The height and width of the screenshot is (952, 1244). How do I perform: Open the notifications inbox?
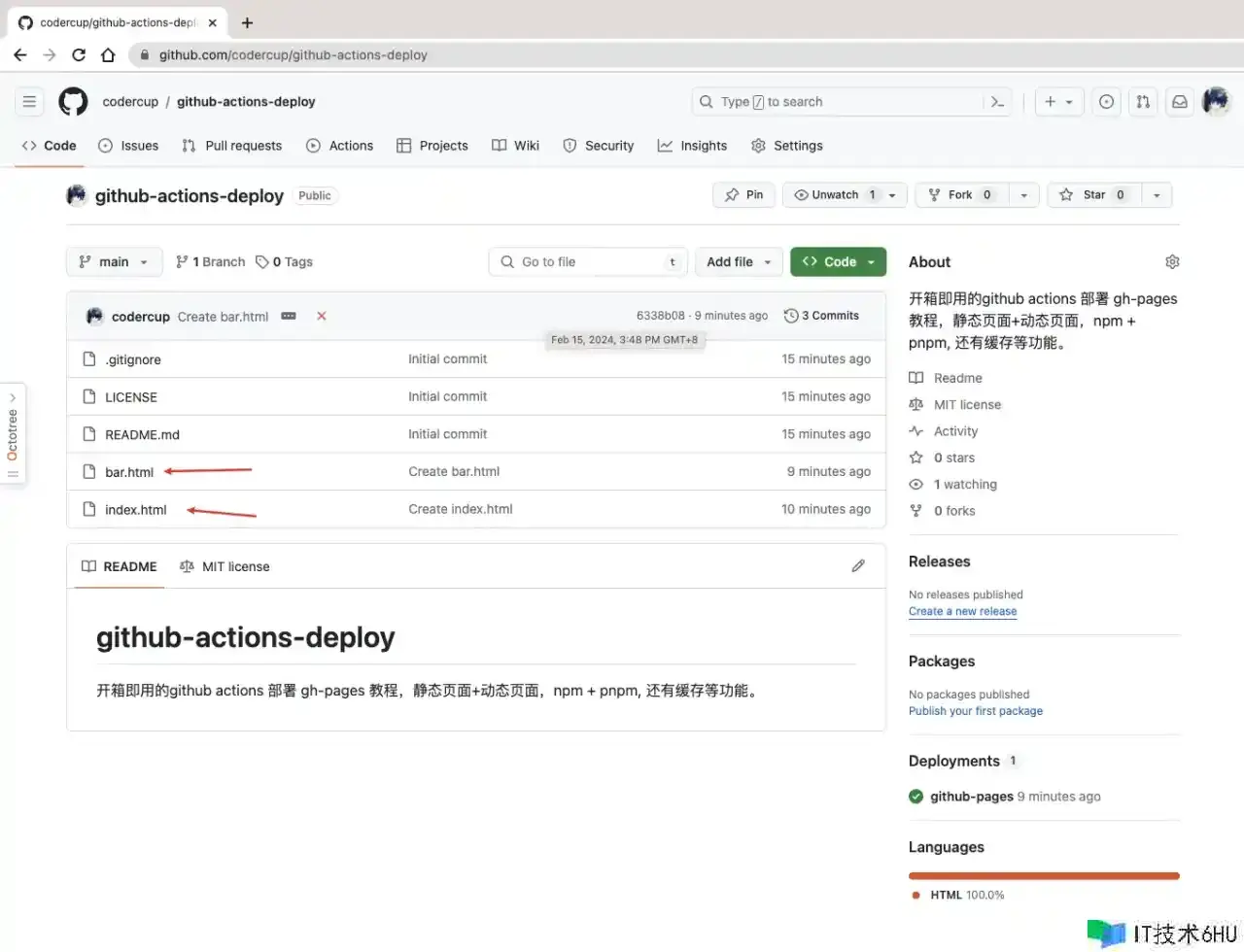1179,102
